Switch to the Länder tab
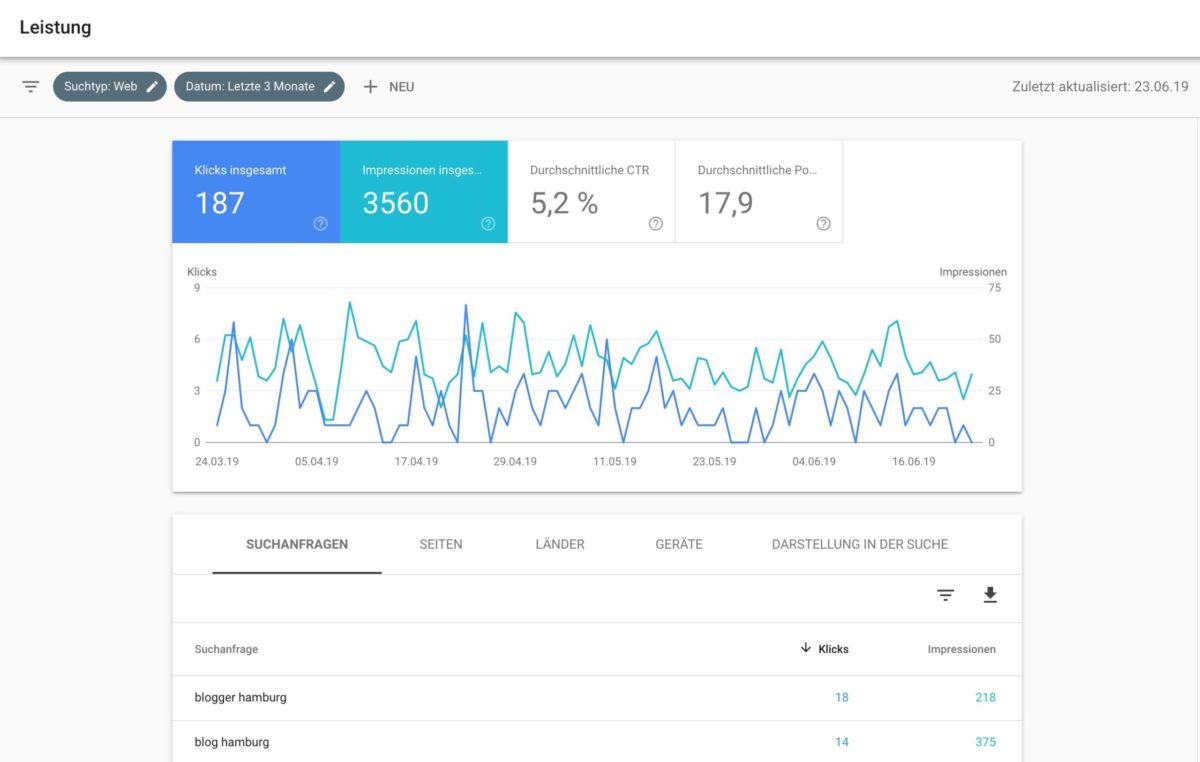Screen dimensions: 1200x762 point(560,545)
